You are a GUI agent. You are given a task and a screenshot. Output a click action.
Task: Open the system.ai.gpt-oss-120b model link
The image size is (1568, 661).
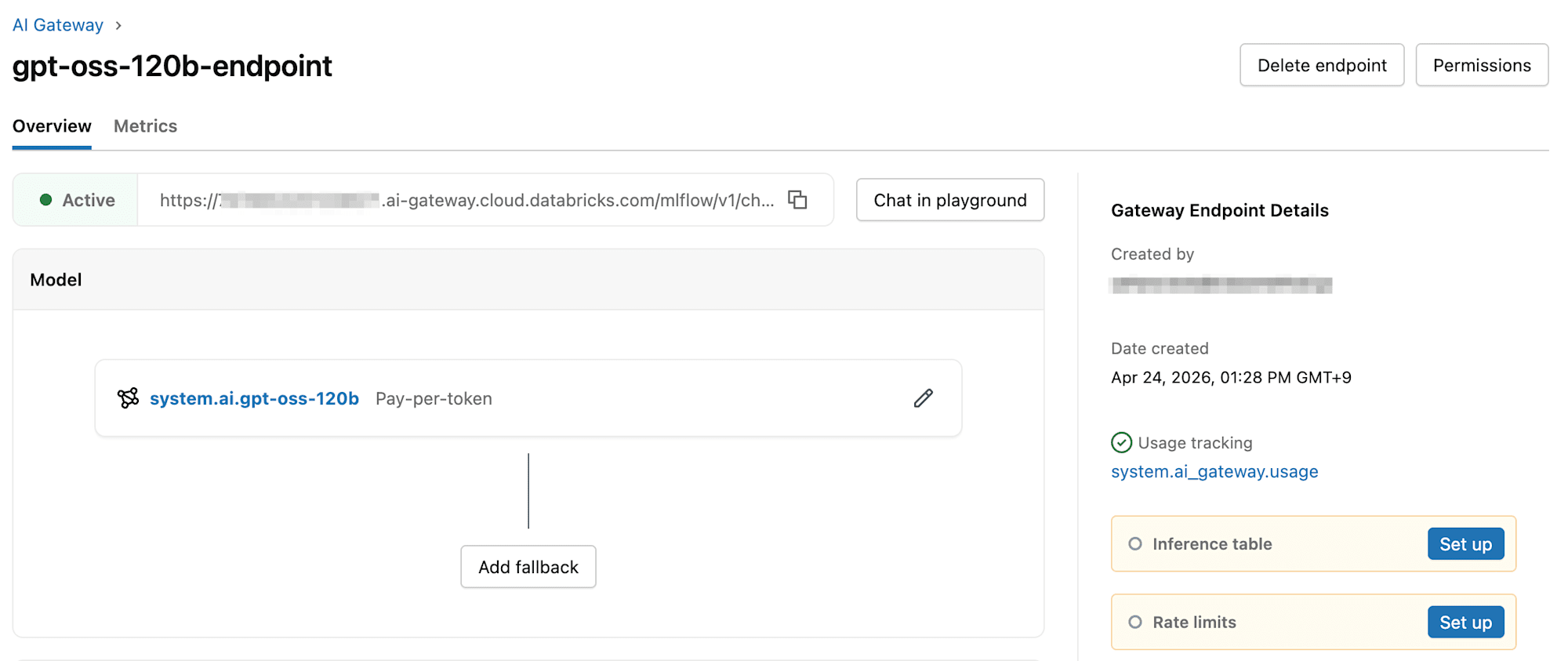tap(254, 398)
